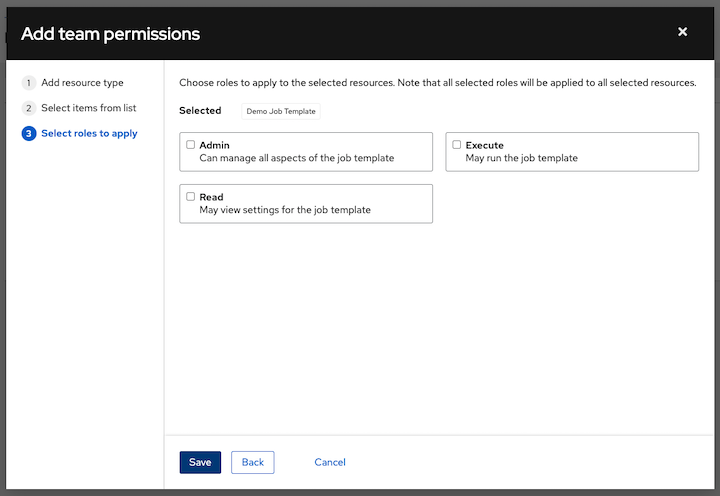Check the Read role checkbox
The height and width of the screenshot is (496, 720).
191,197
